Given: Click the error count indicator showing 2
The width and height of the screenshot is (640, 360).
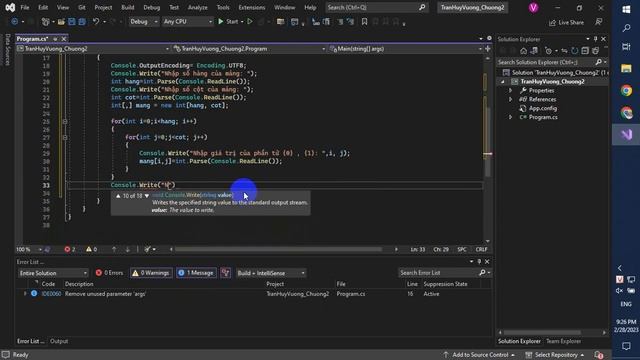Looking at the screenshot, I should tap(70, 249).
